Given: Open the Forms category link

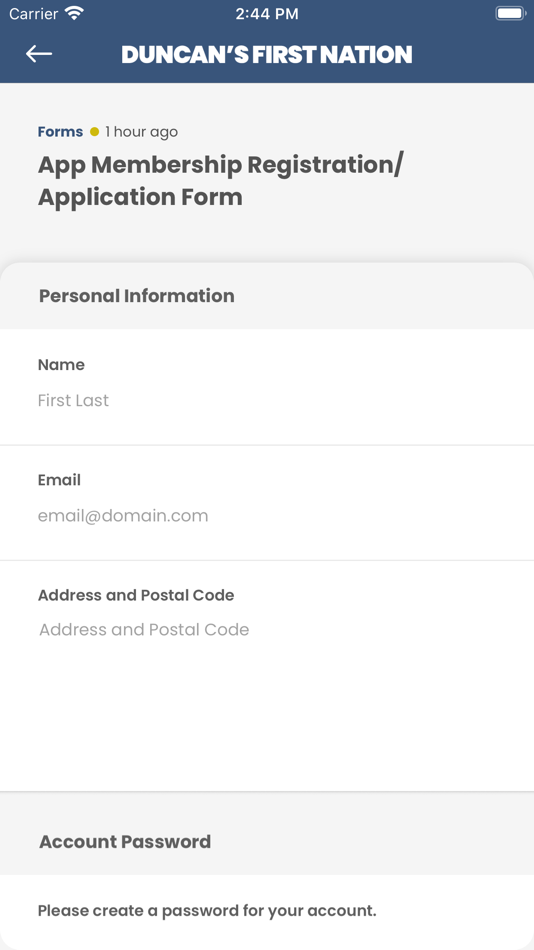Looking at the screenshot, I should (60, 131).
